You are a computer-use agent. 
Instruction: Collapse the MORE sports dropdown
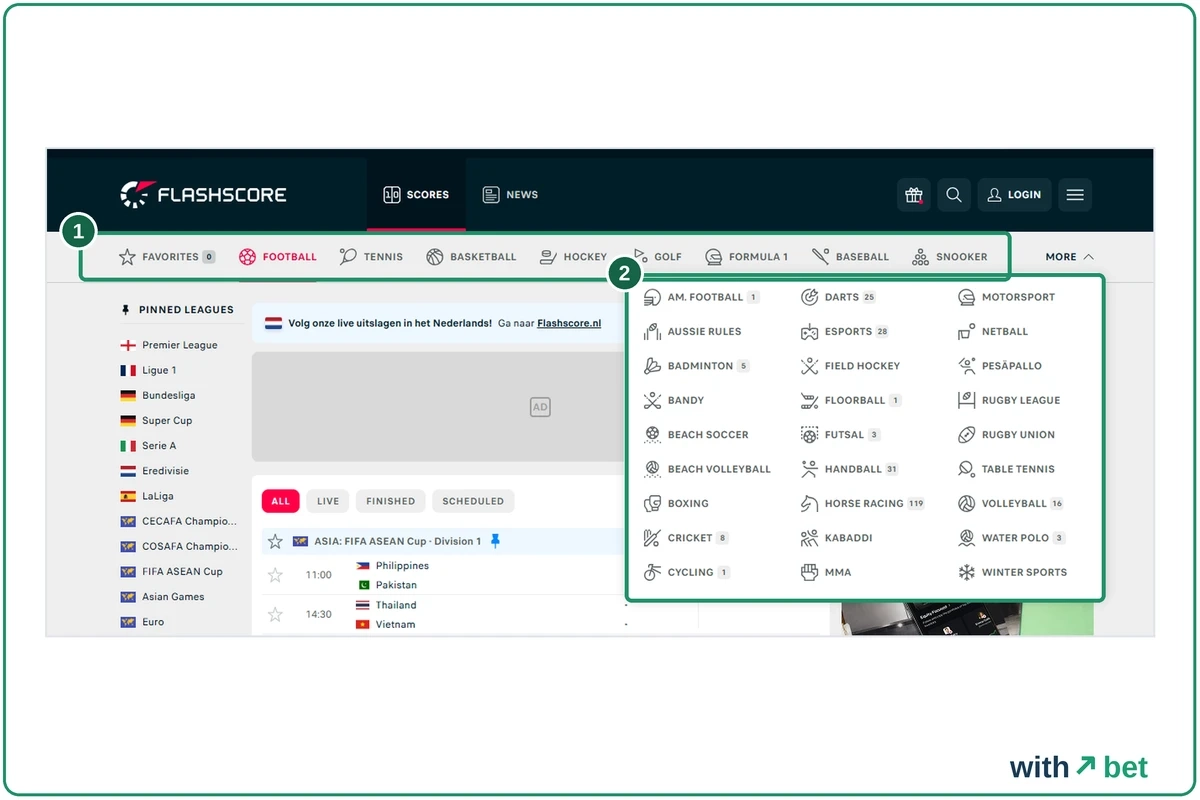[x=1069, y=257]
